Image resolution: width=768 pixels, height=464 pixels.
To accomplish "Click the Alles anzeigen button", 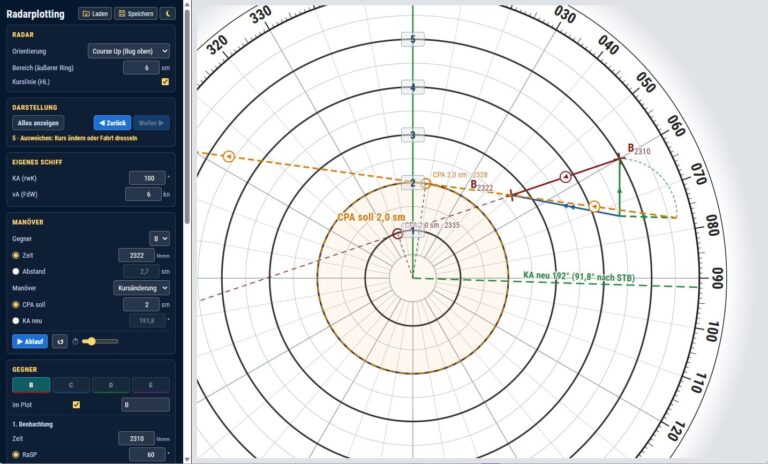I will click(38, 123).
